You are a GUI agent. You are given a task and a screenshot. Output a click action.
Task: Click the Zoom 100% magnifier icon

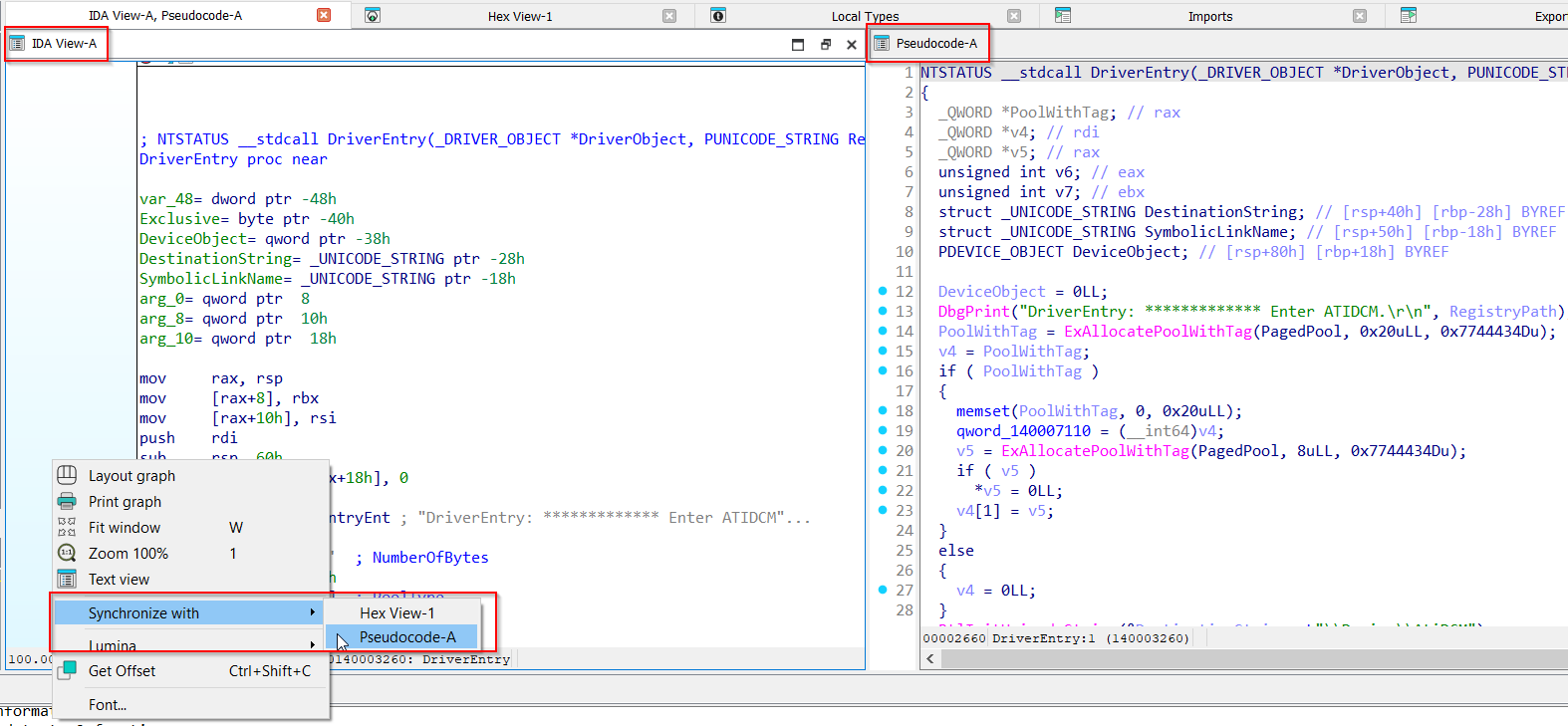click(67, 553)
